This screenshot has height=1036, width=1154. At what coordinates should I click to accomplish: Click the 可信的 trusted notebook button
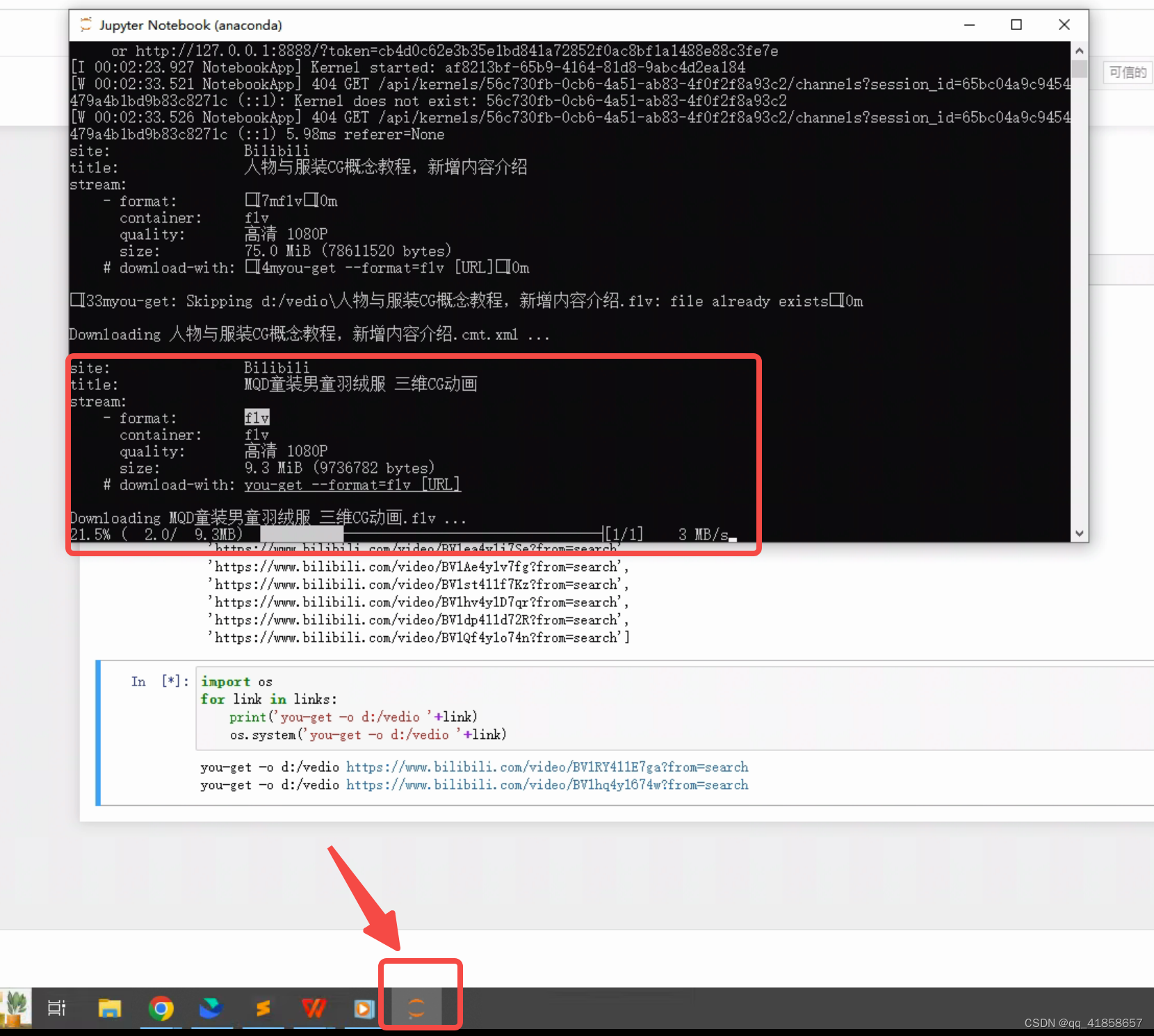1128,72
